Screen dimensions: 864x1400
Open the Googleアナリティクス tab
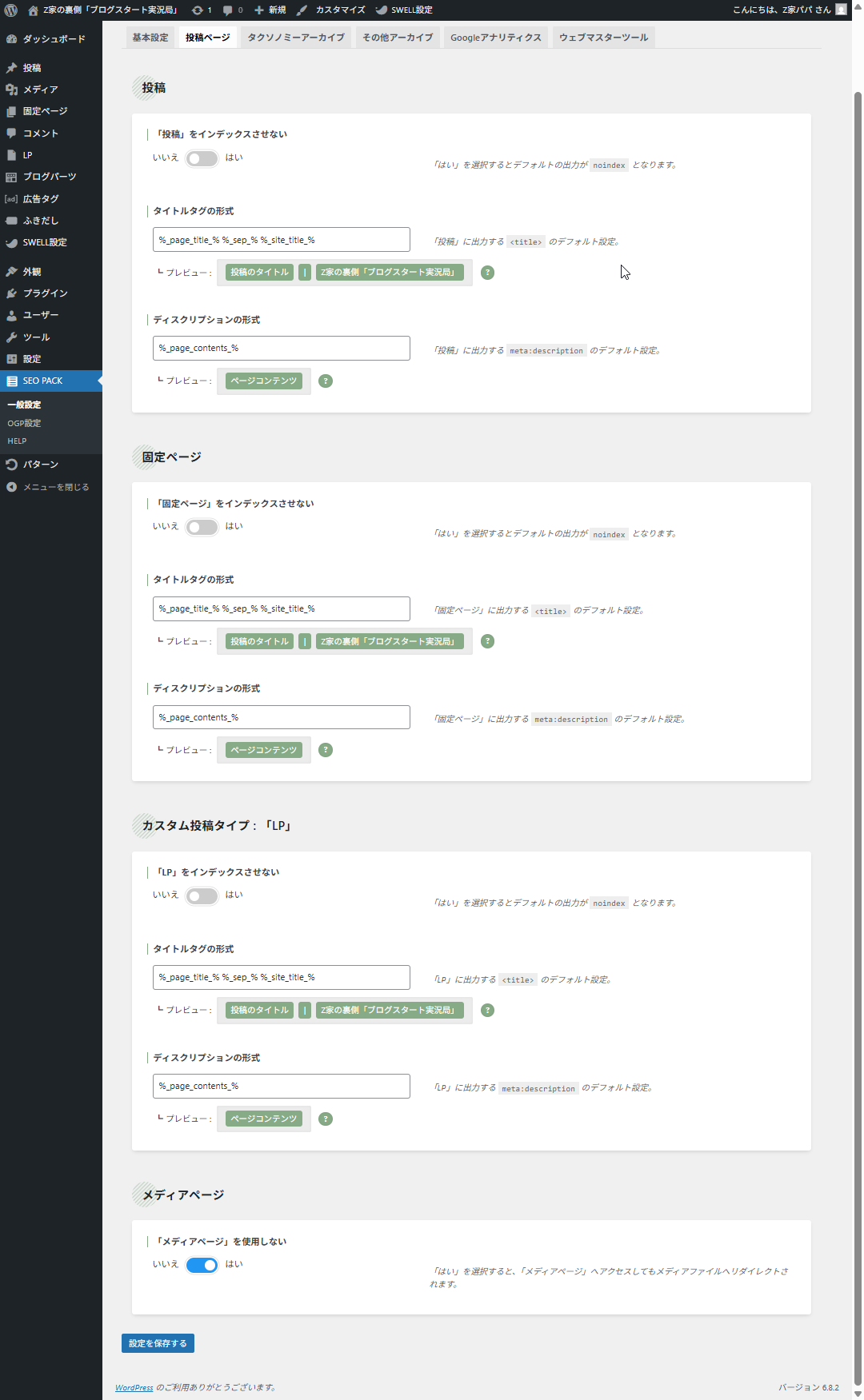click(496, 38)
